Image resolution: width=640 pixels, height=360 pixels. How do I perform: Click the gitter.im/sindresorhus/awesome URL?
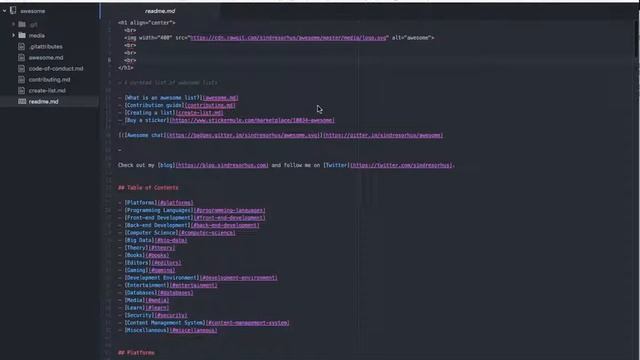(383, 135)
